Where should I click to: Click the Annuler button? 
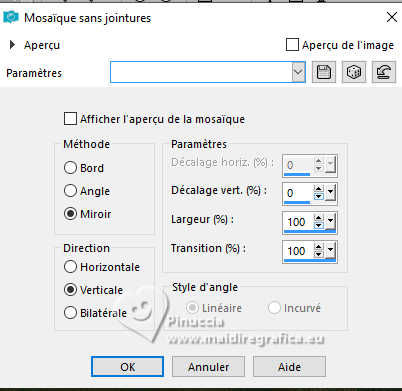coord(208,367)
